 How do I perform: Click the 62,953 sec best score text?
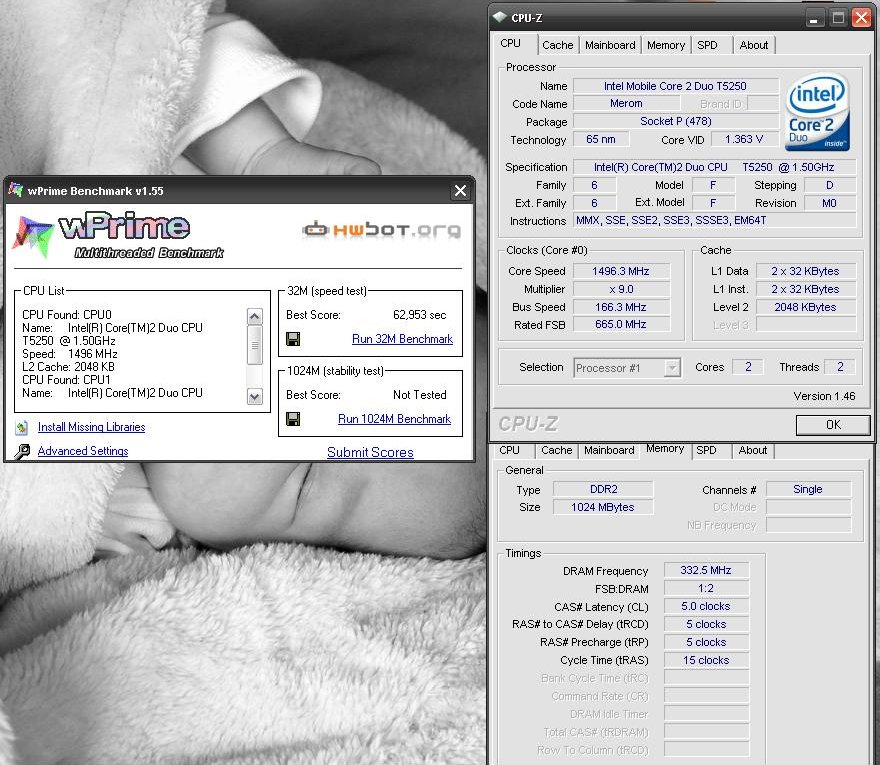(420, 315)
